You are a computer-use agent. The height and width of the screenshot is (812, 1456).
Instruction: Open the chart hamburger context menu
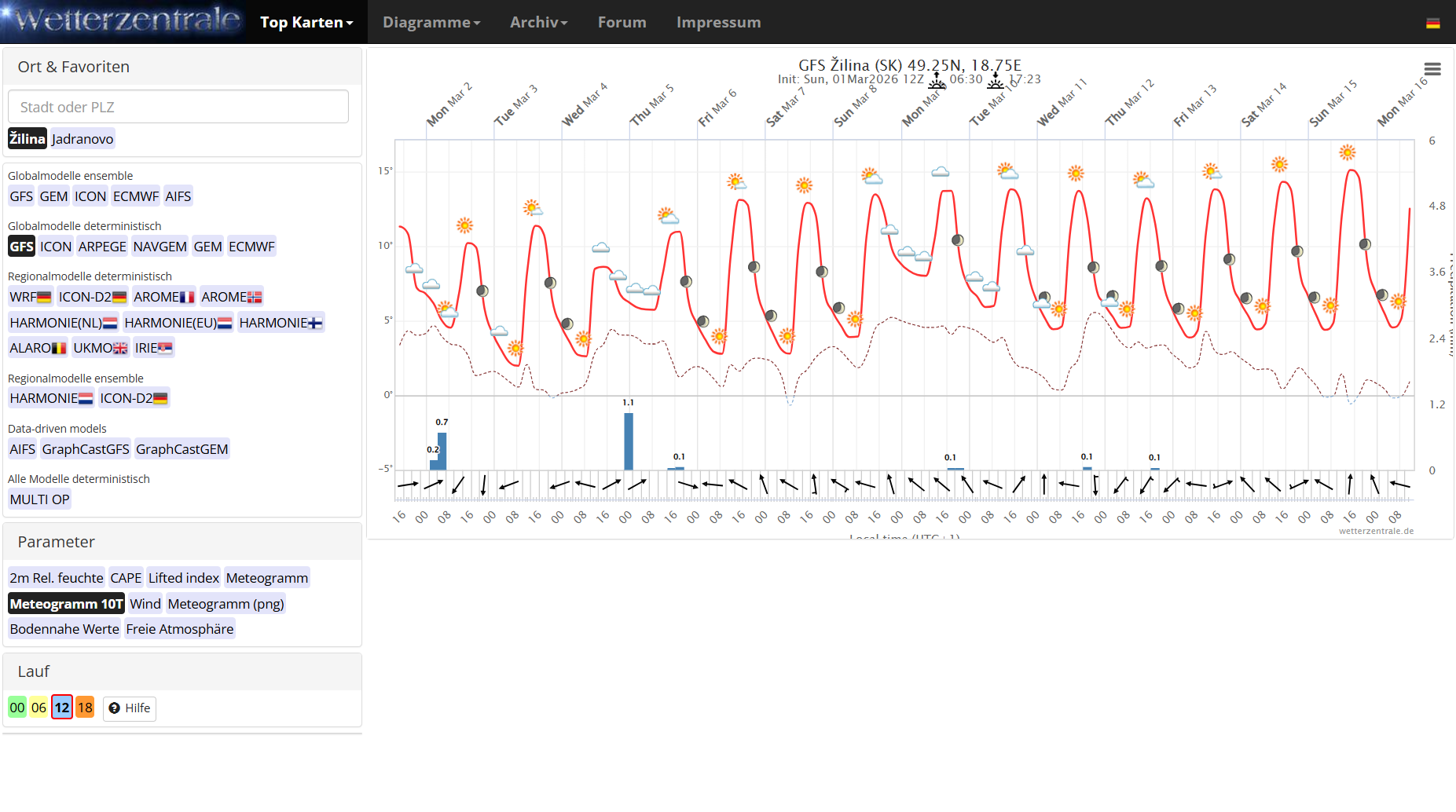click(1432, 69)
